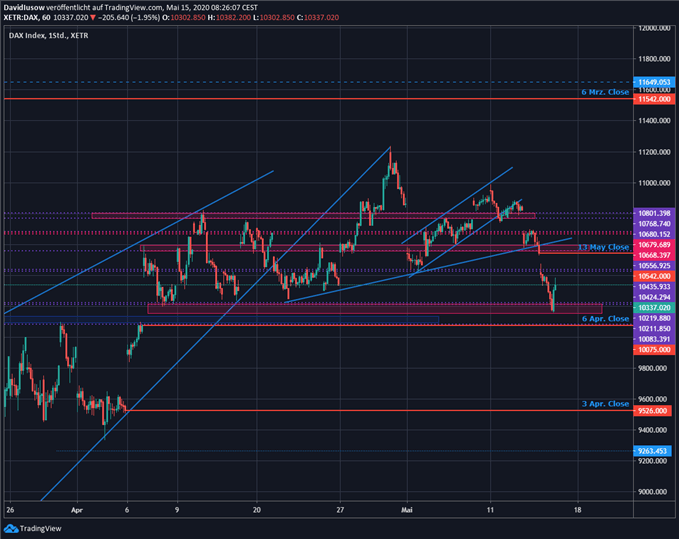This screenshot has width=679, height=539.
Task: Click the 9200.000 price axis label
Action: [654, 461]
